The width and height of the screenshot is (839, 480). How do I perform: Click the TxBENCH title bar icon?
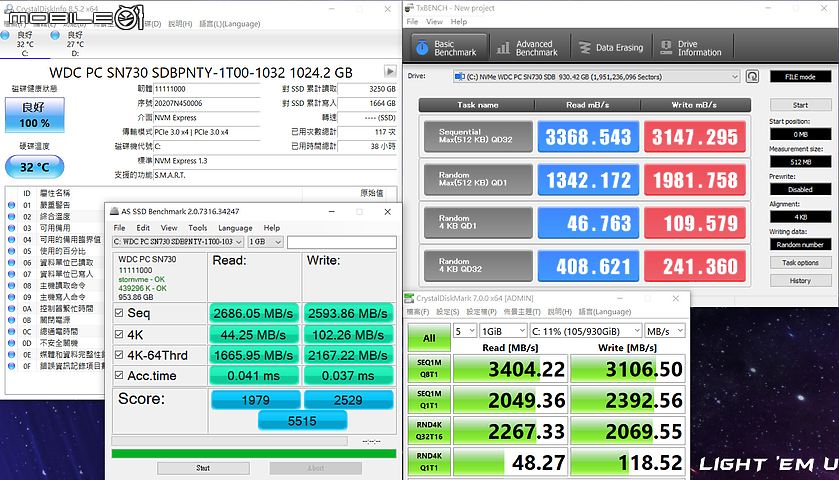click(409, 7)
